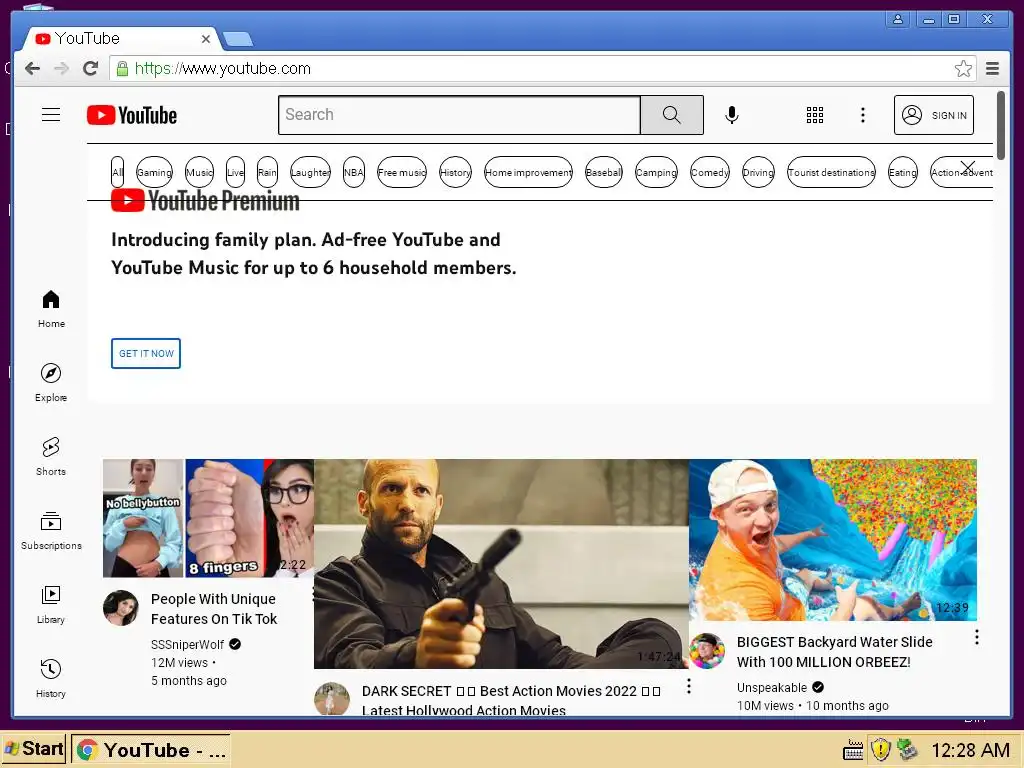Open a new browser tab
Screen dimensions: 1024x768
[x=238, y=40]
